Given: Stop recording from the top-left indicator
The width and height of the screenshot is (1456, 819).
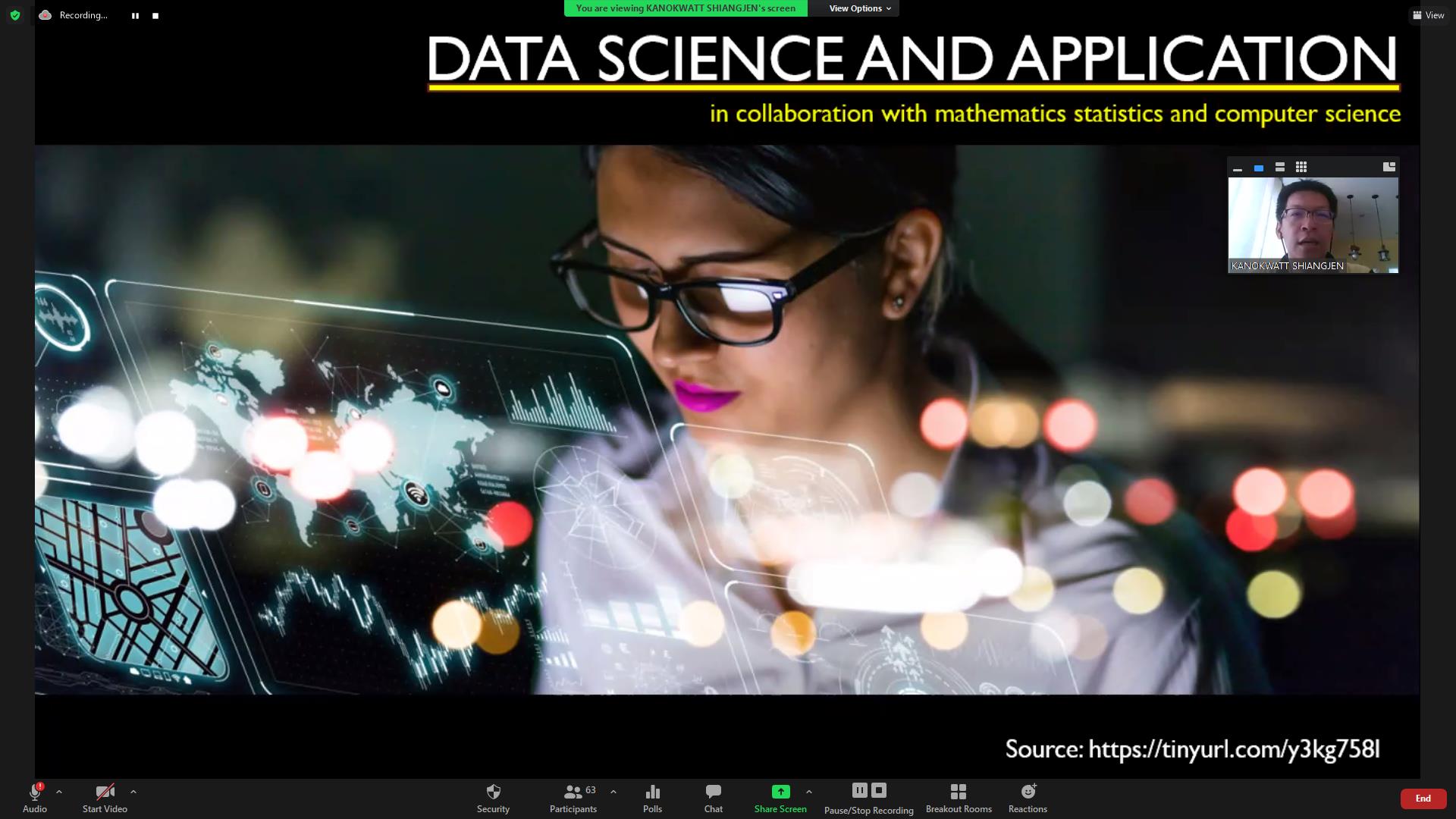Looking at the screenshot, I should click(155, 15).
